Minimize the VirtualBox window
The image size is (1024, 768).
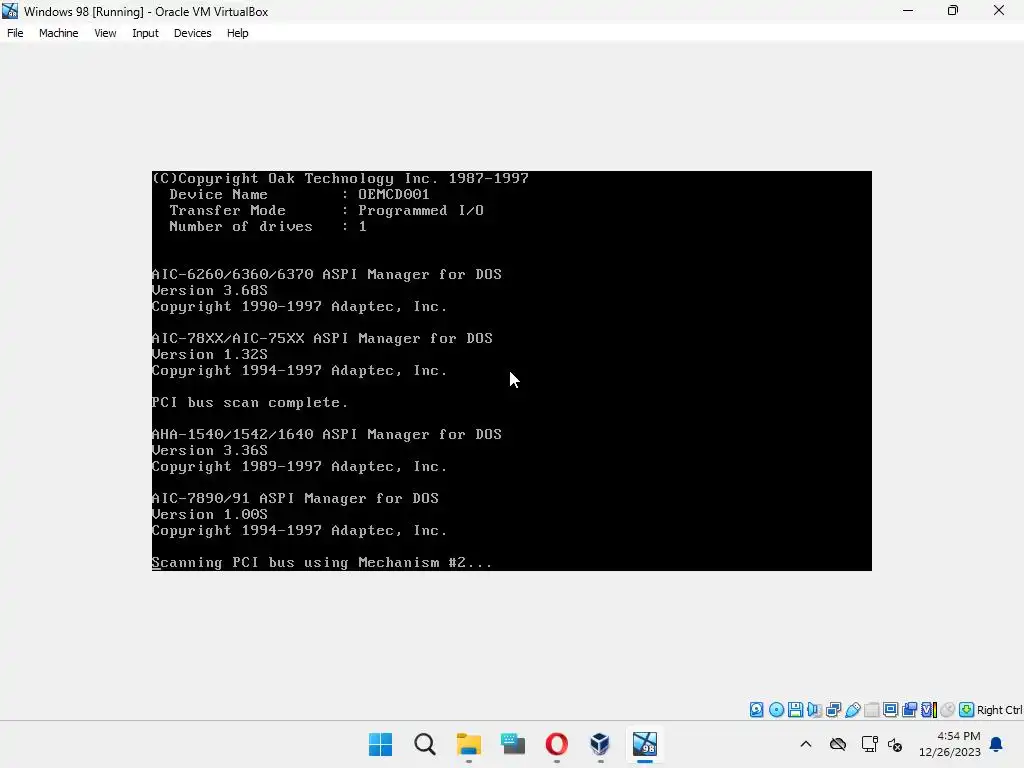coord(908,11)
